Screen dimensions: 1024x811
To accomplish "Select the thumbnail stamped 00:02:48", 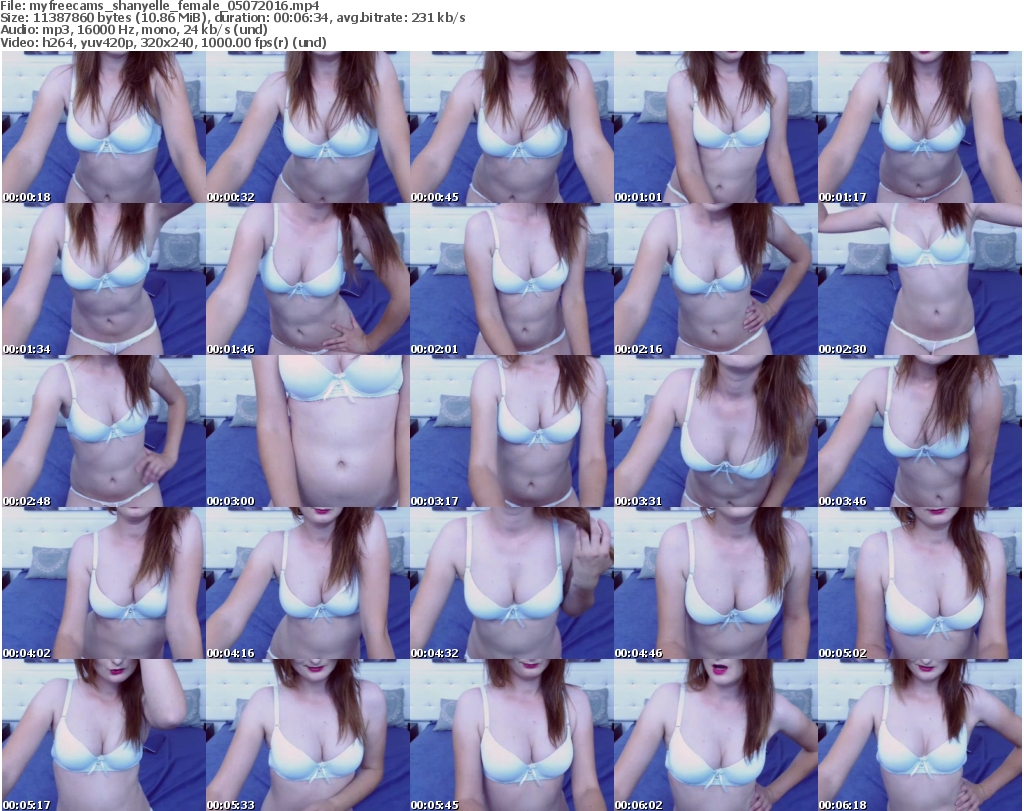I will tap(104, 432).
